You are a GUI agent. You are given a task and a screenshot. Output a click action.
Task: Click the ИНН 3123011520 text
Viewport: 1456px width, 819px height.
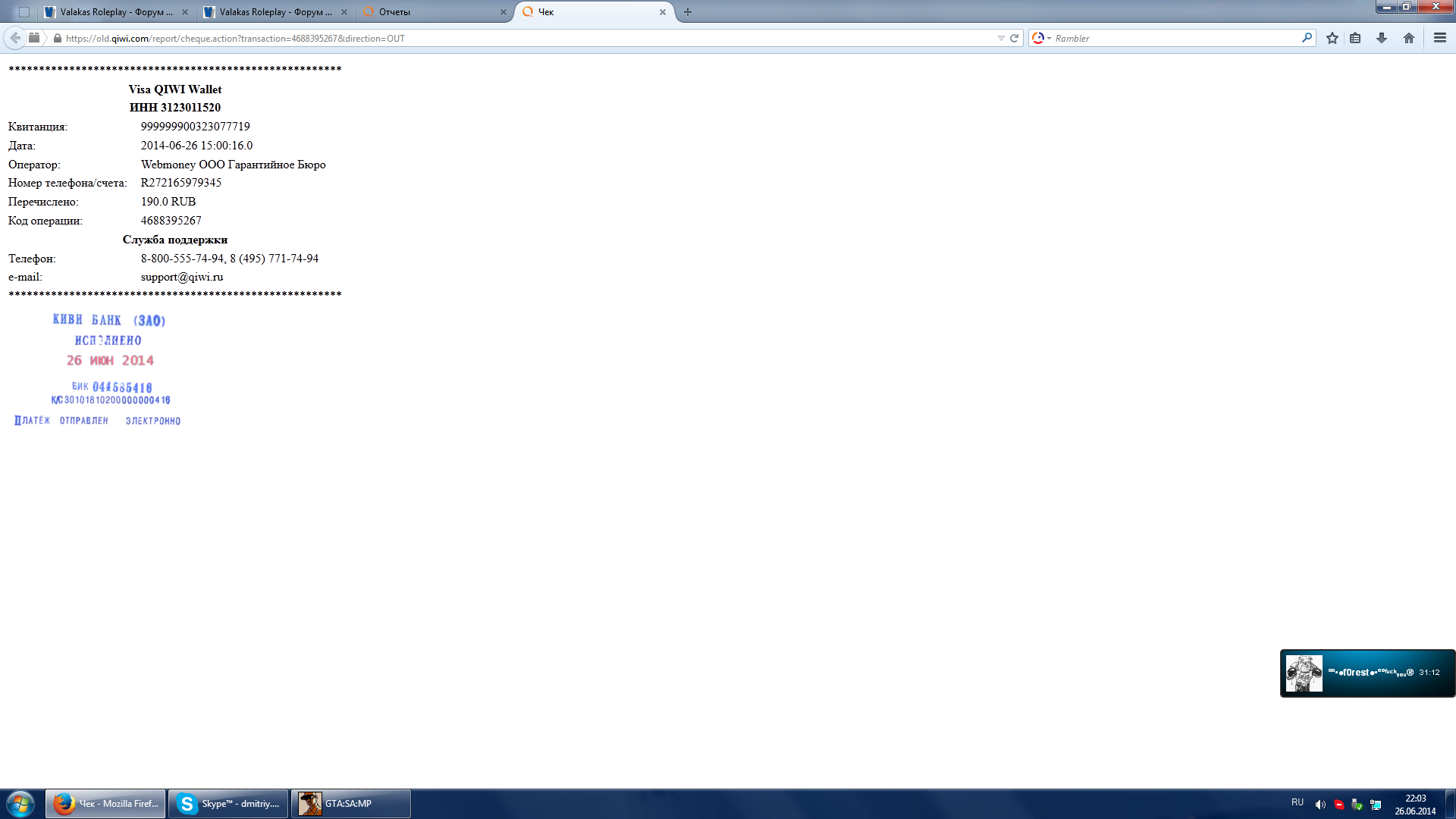[175, 108]
